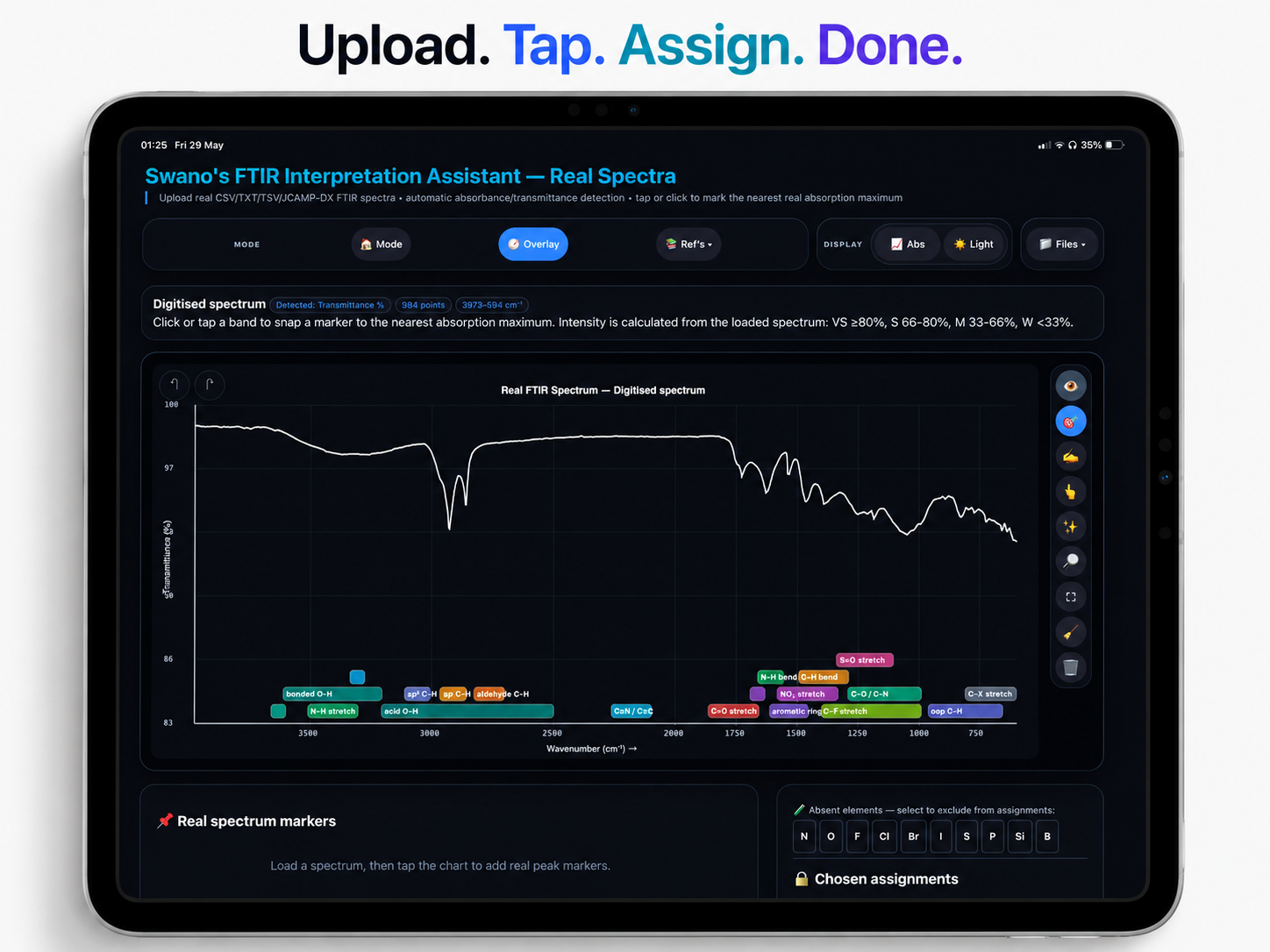Select the Br absent element button
The width and height of the screenshot is (1270, 952).
pos(913,836)
